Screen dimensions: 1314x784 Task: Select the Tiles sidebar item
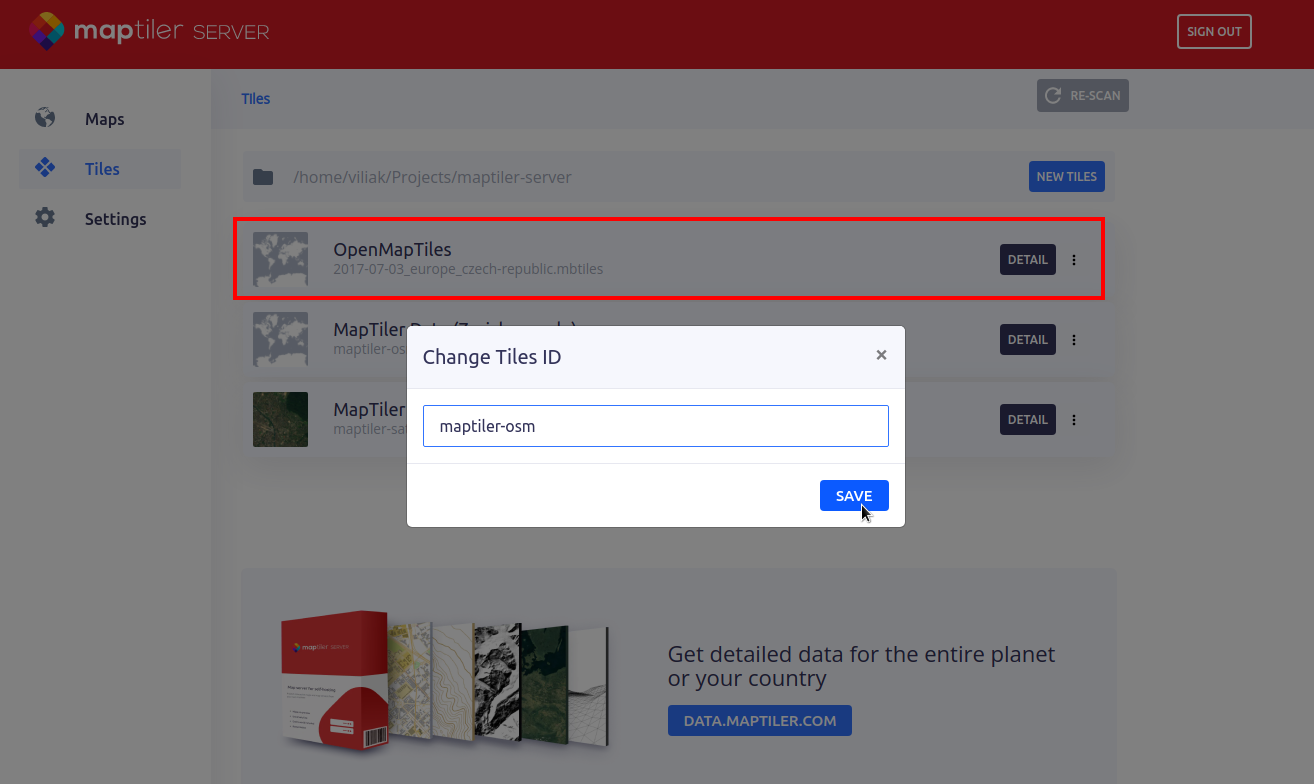(102, 169)
